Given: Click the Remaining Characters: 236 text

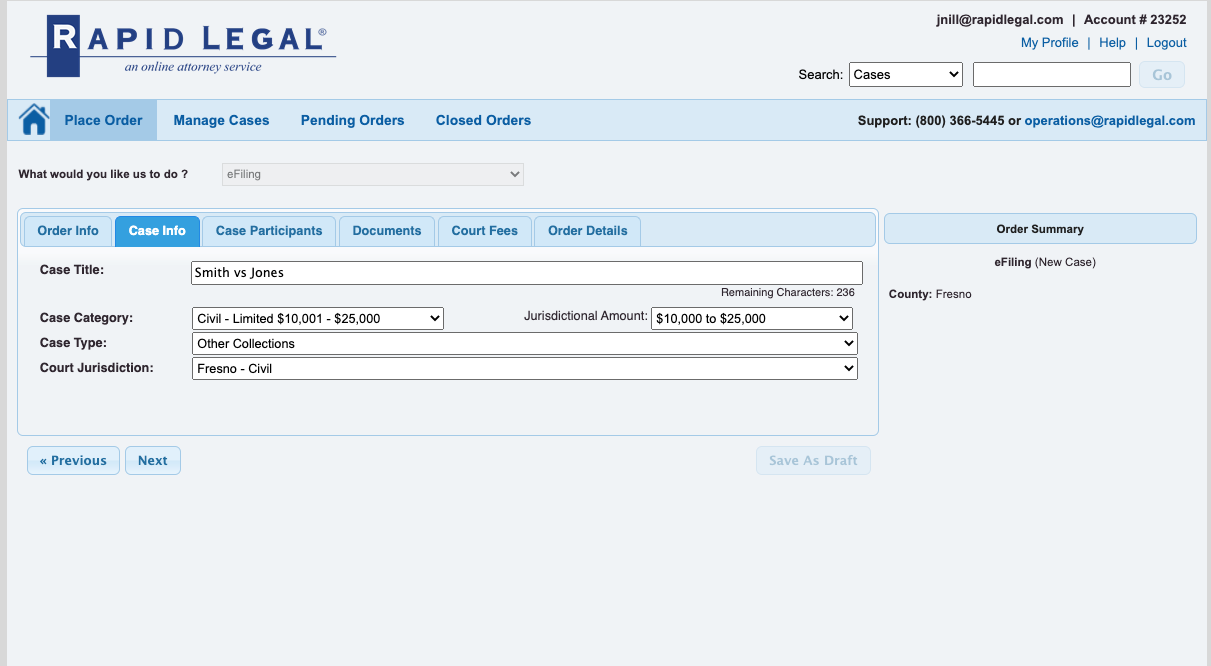Looking at the screenshot, I should 788,293.
